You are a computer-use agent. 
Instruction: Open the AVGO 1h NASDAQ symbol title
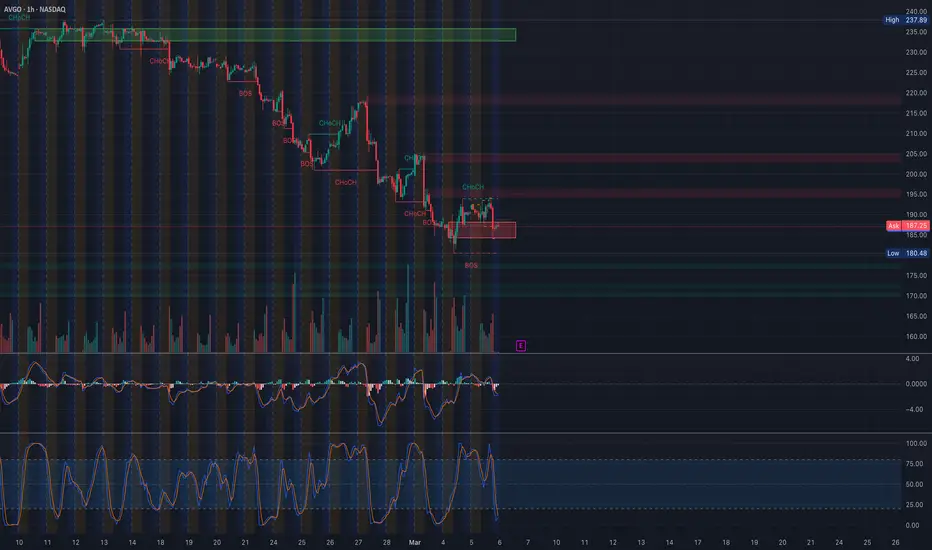click(x=34, y=10)
